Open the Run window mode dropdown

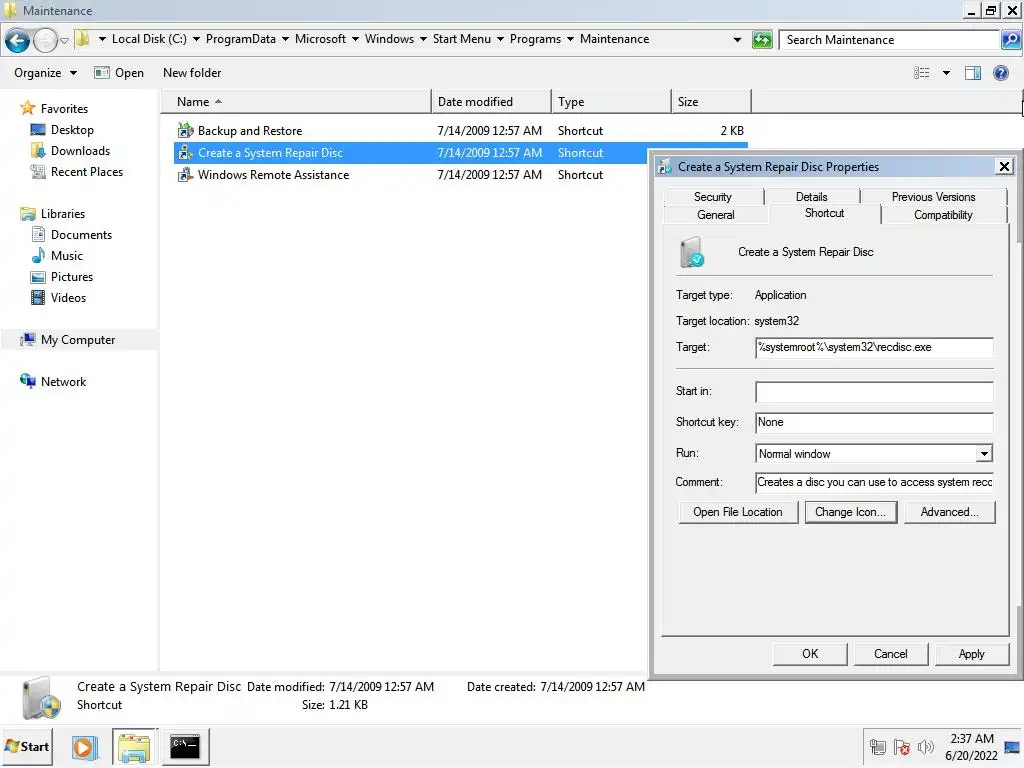point(984,453)
